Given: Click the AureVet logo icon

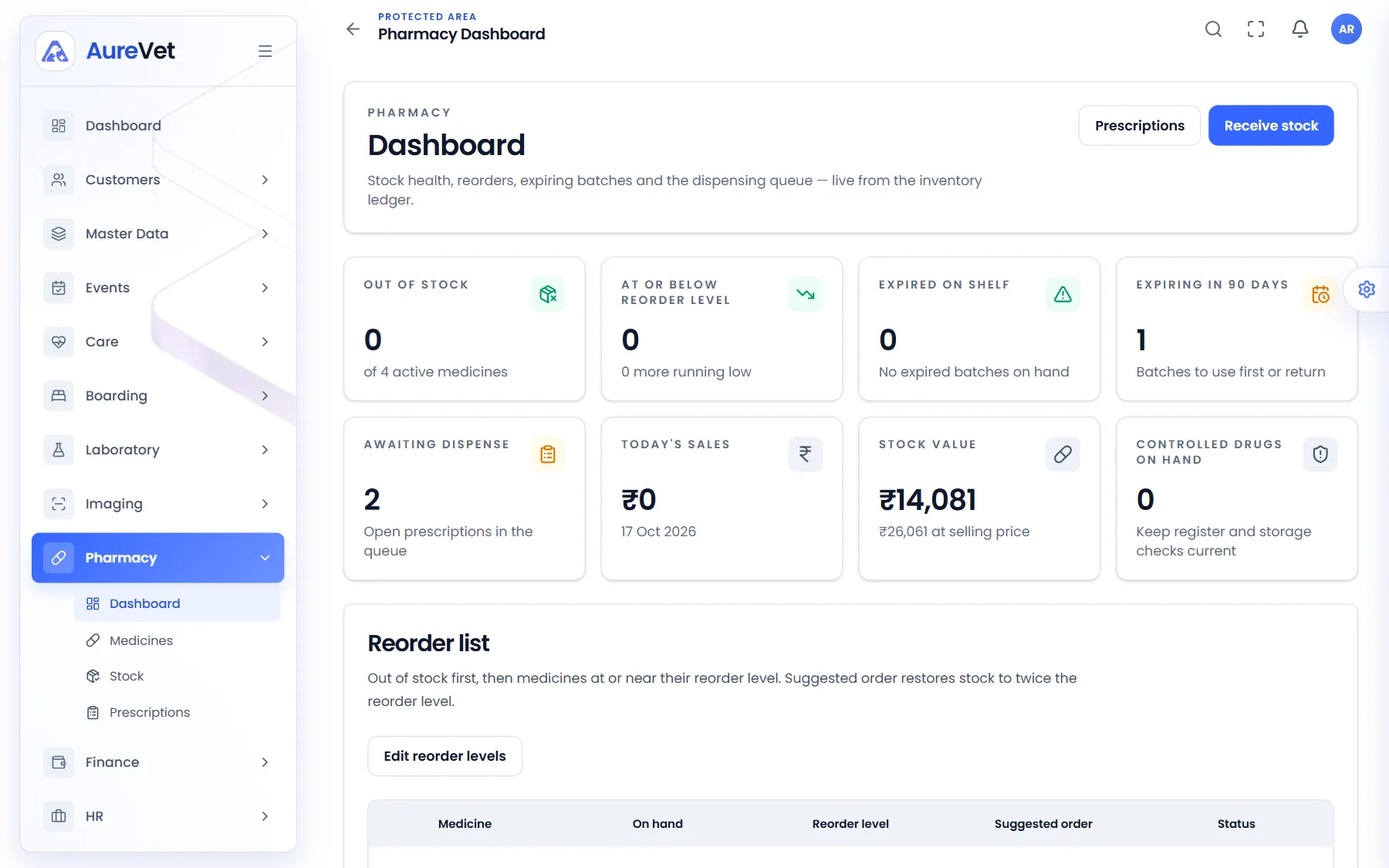Looking at the screenshot, I should pyautogui.click(x=55, y=51).
